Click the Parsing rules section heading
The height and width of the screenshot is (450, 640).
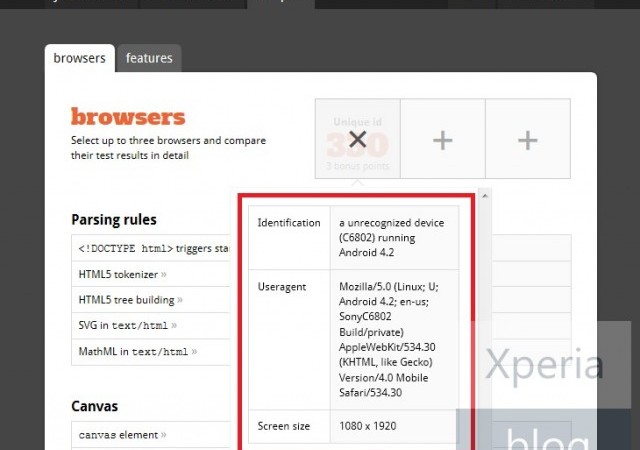114,219
